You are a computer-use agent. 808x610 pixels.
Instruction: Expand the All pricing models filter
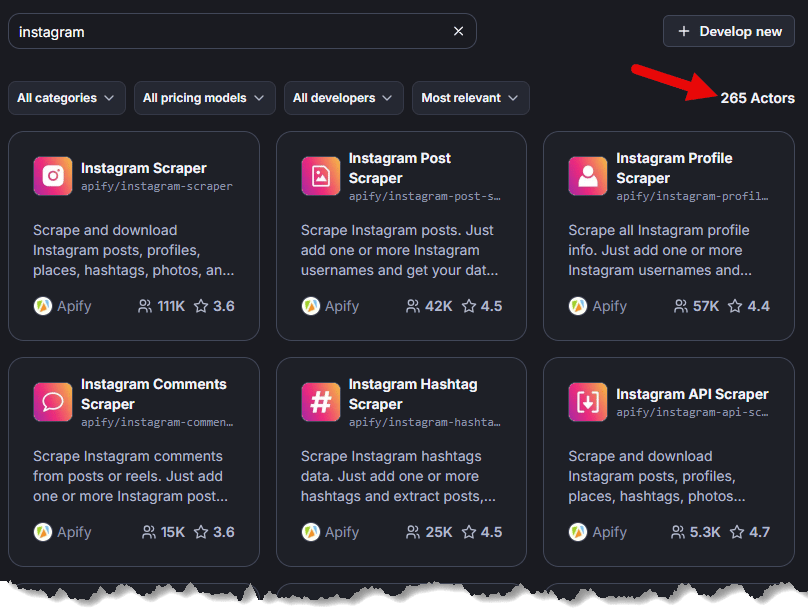click(x=205, y=98)
